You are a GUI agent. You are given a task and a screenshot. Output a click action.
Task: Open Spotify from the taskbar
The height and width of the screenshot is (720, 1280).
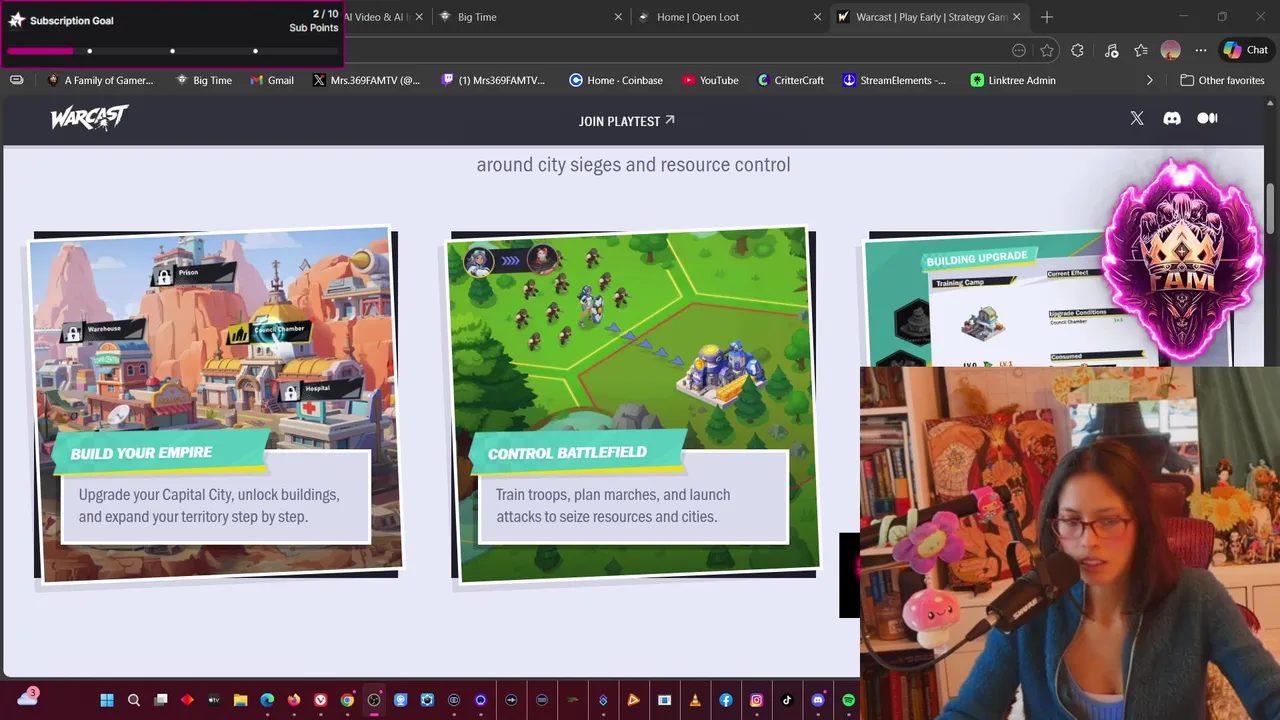pos(848,700)
